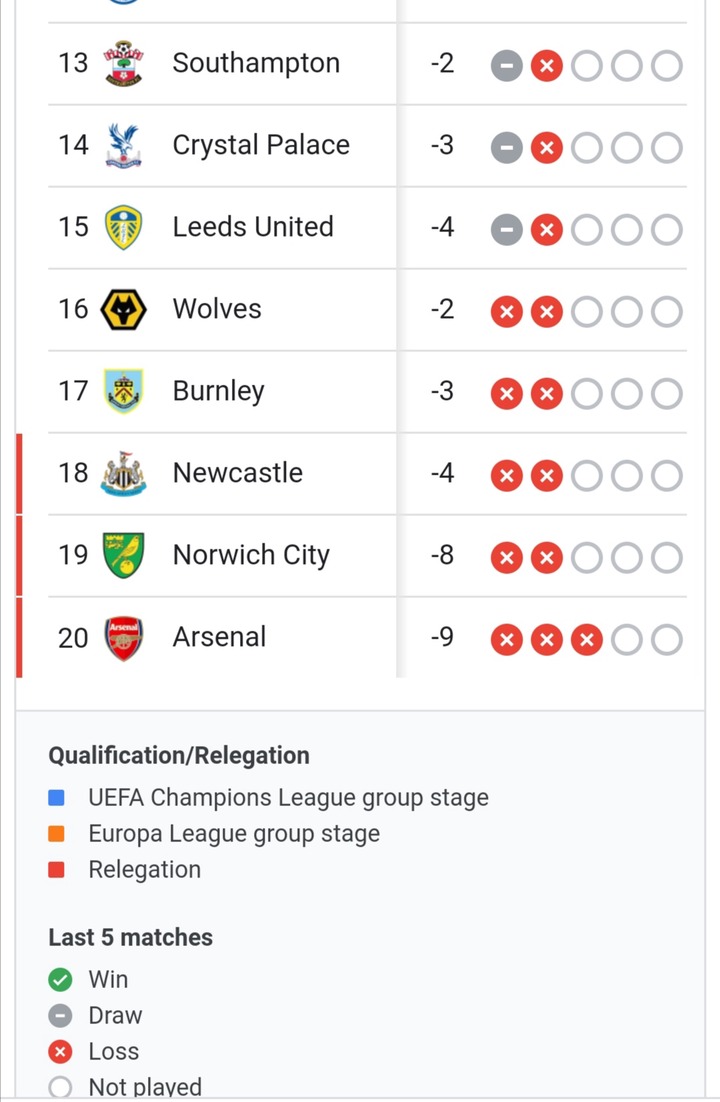Click the red Relegation legend swatch
Viewport: 720px width, 1102px height.
click(x=56, y=870)
